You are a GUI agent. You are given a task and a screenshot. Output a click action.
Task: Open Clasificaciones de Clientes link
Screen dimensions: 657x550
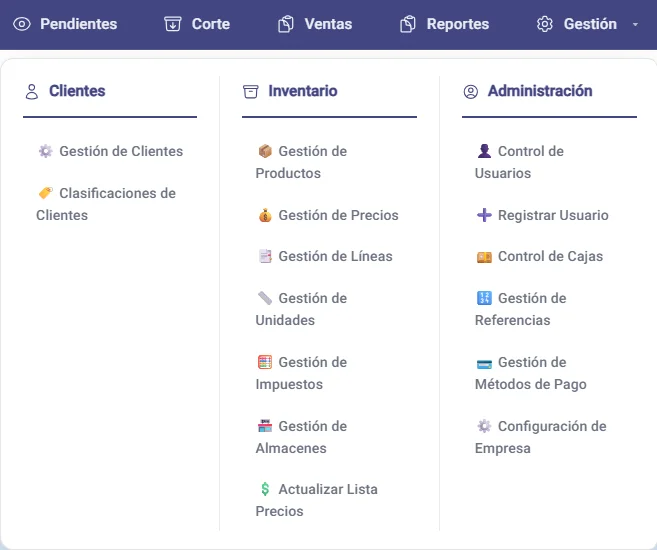point(106,204)
